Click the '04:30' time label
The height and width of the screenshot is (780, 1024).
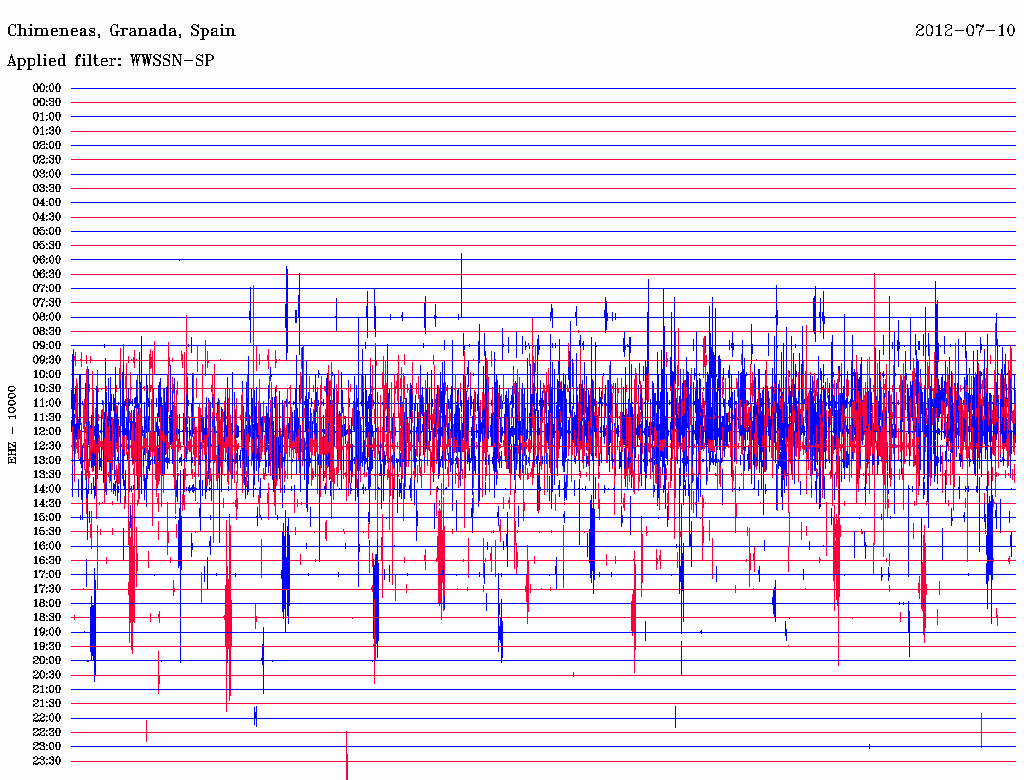click(x=46, y=217)
